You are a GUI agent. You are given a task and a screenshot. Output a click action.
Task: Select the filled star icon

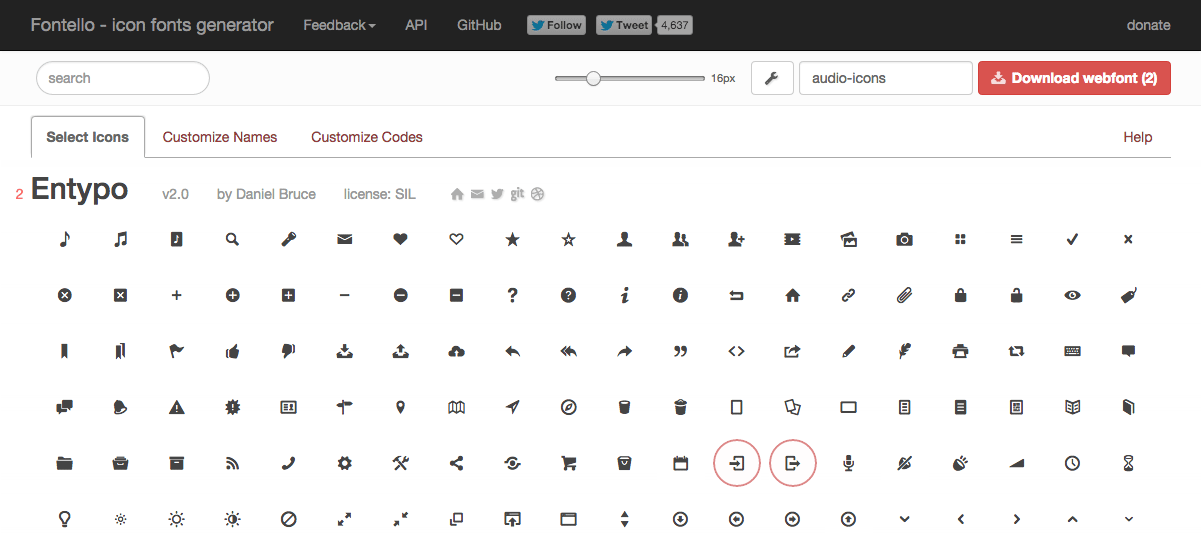pyautogui.click(x=513, y=239)
